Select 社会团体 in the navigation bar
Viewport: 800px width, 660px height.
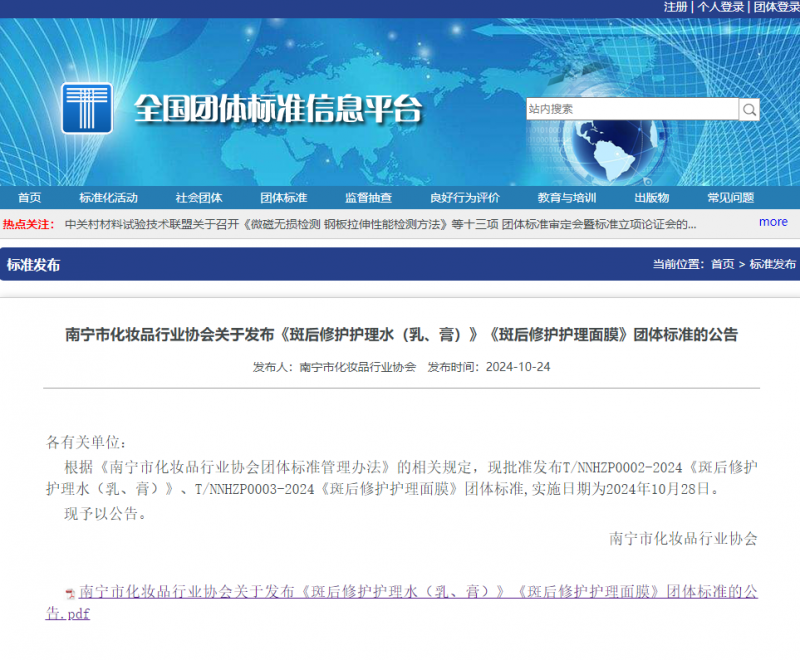click(198, 198)
